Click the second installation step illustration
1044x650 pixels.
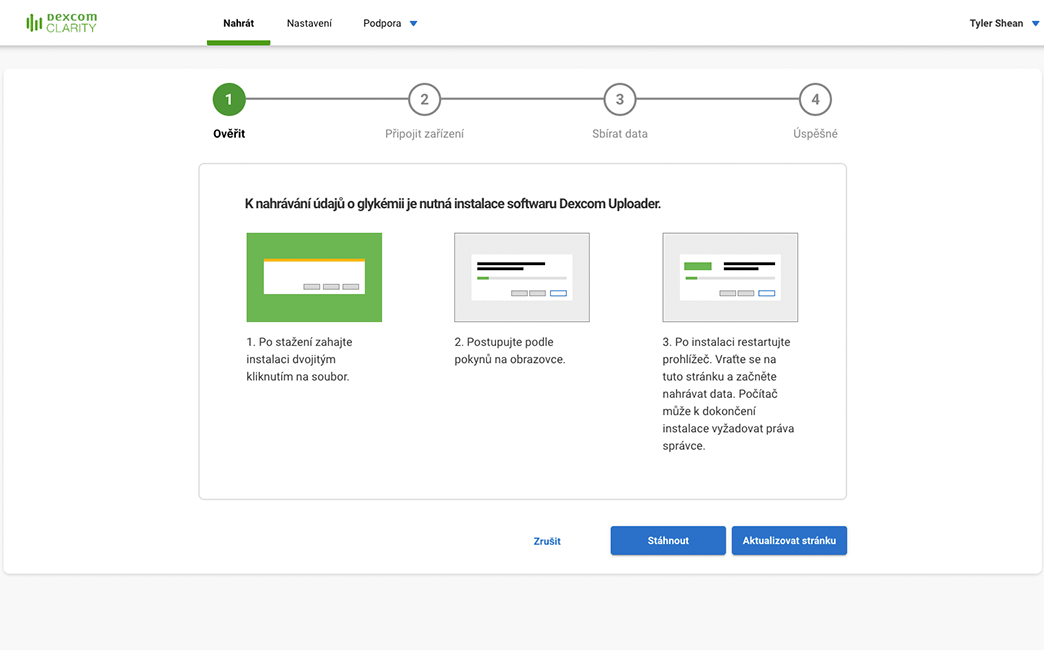(x=522, y=277)
